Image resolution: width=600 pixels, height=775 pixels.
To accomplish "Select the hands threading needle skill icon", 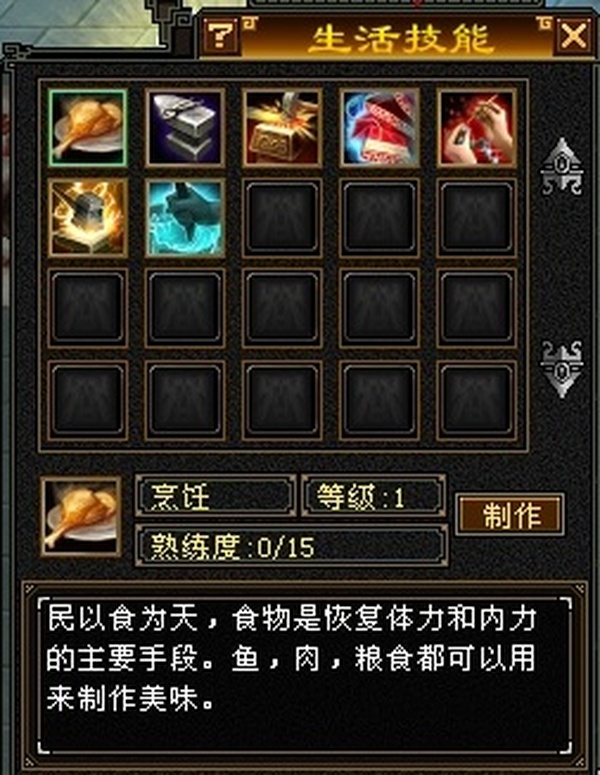I will (x=477, y=128).
